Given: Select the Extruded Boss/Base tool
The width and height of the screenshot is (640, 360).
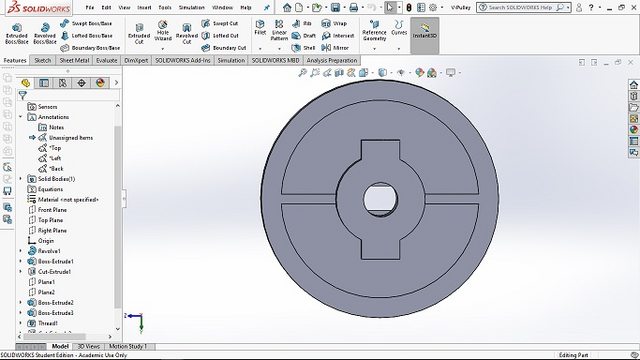Looking at the screenshot, I should (x=17, y=33).
